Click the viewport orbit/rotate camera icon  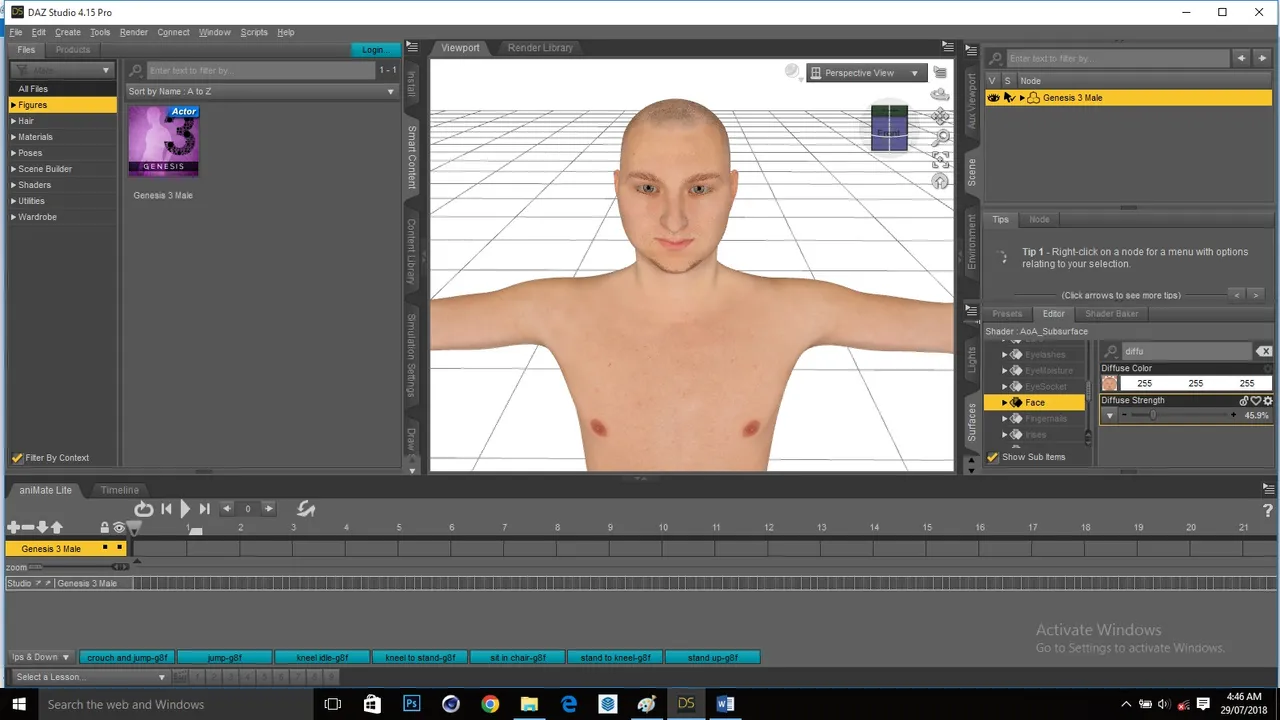click(x=940, y=95)
